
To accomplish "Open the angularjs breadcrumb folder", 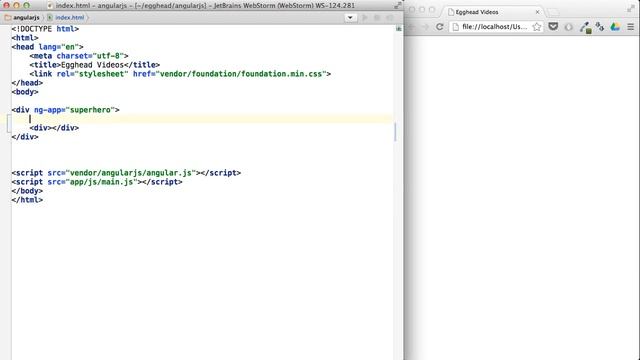I will [22, 18].
